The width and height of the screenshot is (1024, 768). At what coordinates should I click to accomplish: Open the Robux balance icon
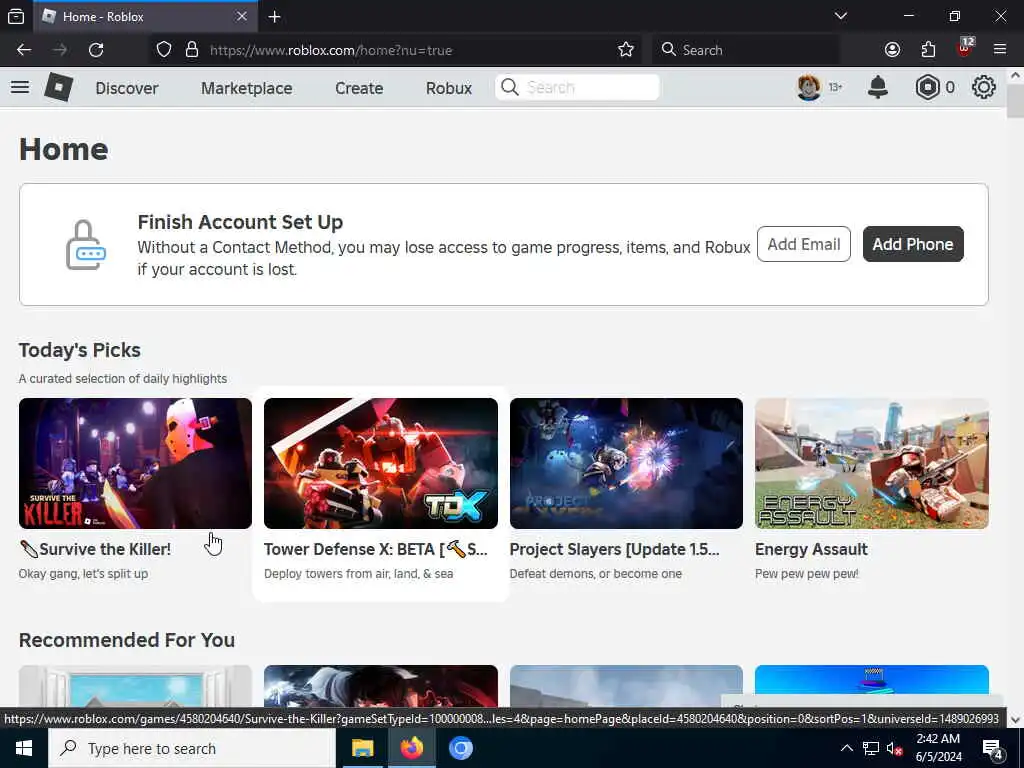tap(927, 87)
